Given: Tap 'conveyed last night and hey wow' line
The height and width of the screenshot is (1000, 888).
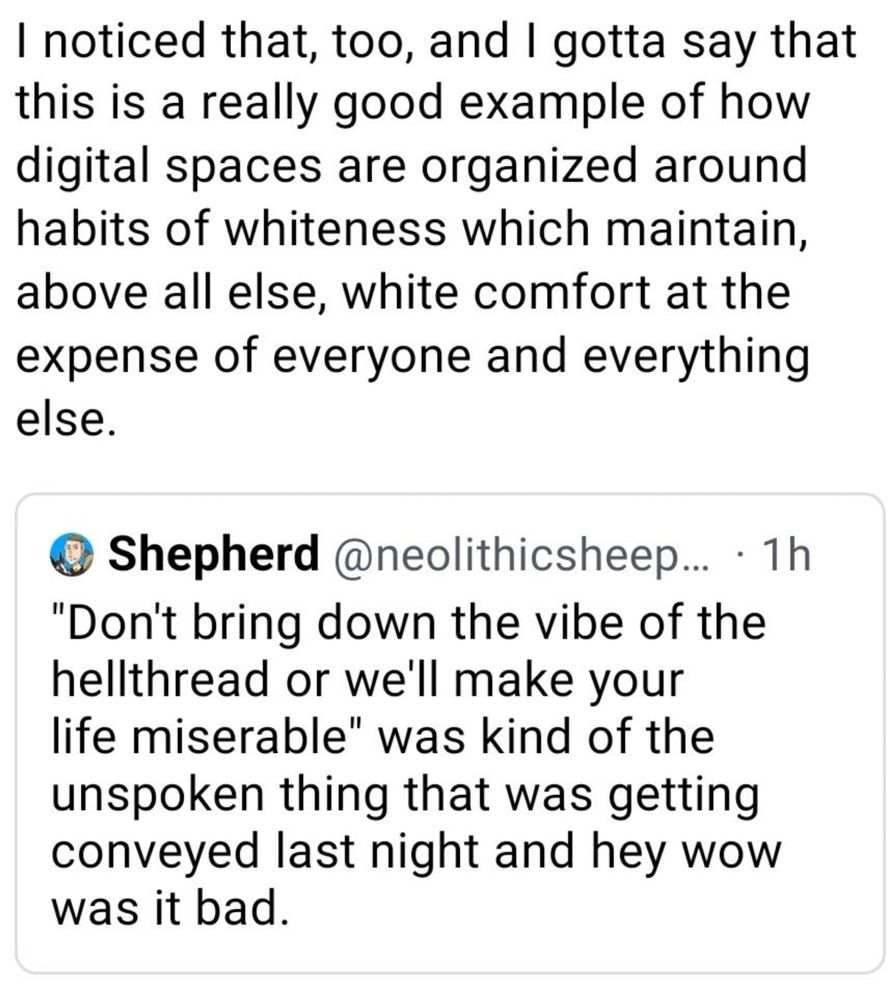Looking at the screenshot, I should (415, 853).
